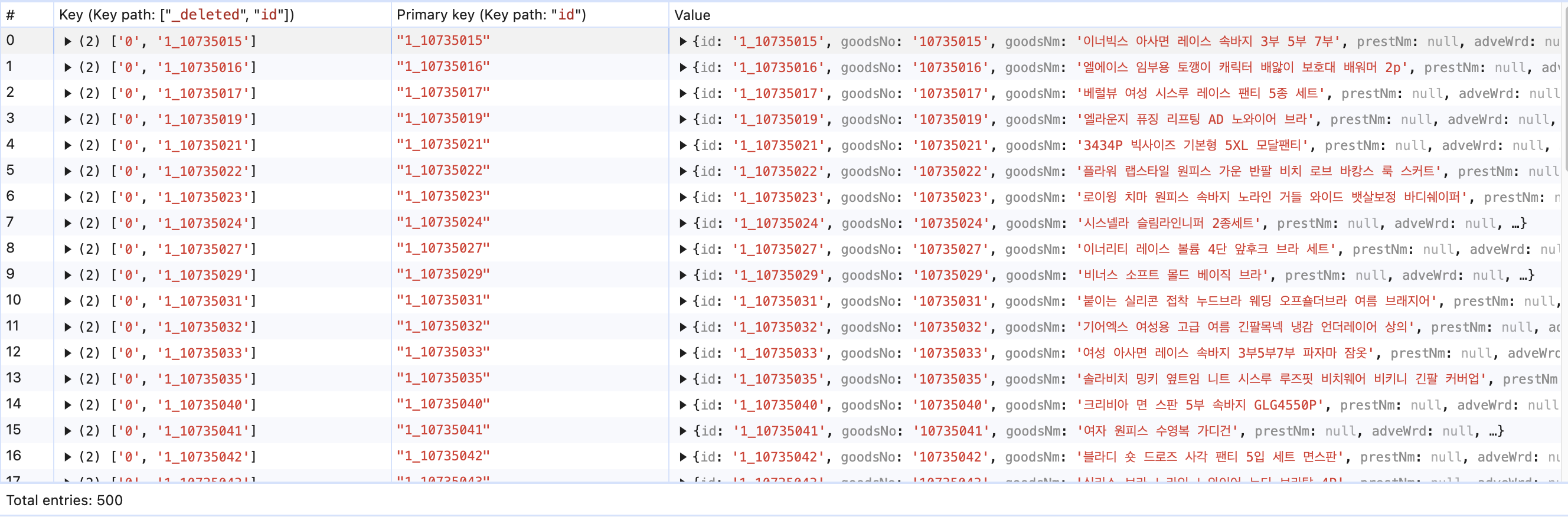The height and width of the screenshot is (517, 1568).
Task: Expand the value object in row 4
Action: pyautogui.click(x=682, y=145)
